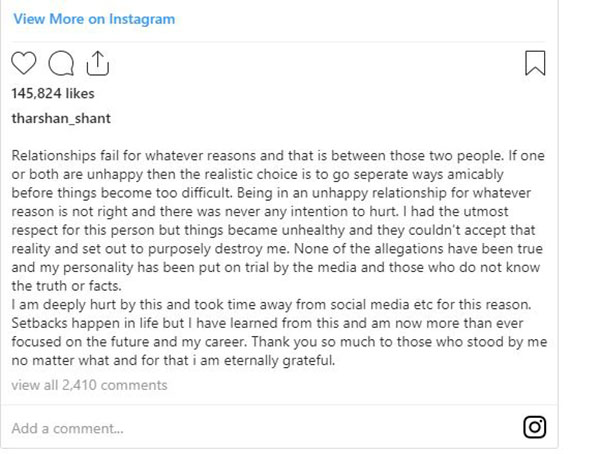The height and width of the screenshot is (454, 600).
Task: Click the Share post arrow icon
Action: [x=96, y=64]
